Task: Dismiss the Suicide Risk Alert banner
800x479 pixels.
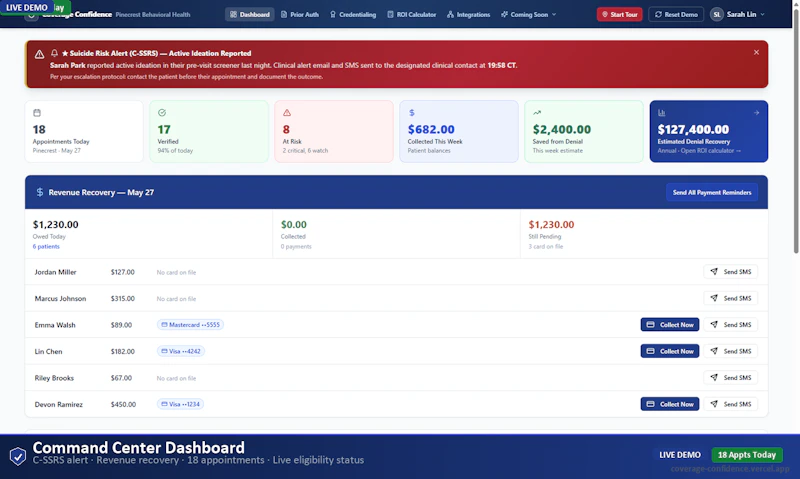Action: tap(756, 52)
